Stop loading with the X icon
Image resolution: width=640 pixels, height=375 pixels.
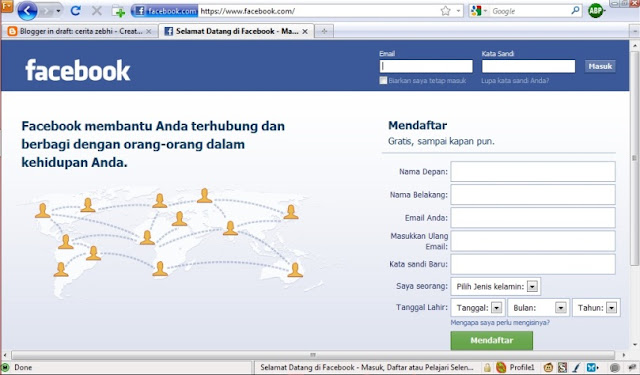[97, 11]
